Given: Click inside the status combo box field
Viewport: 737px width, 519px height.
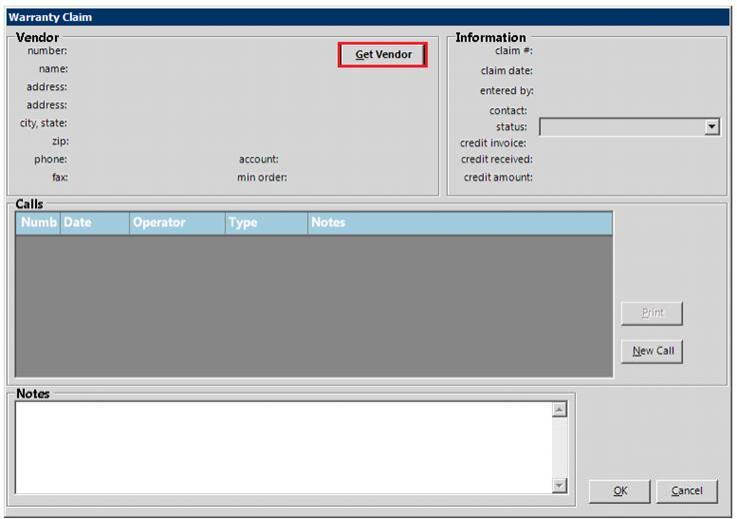Looking at the screenshot, I should pyautogui.click(x=621, y=127).
